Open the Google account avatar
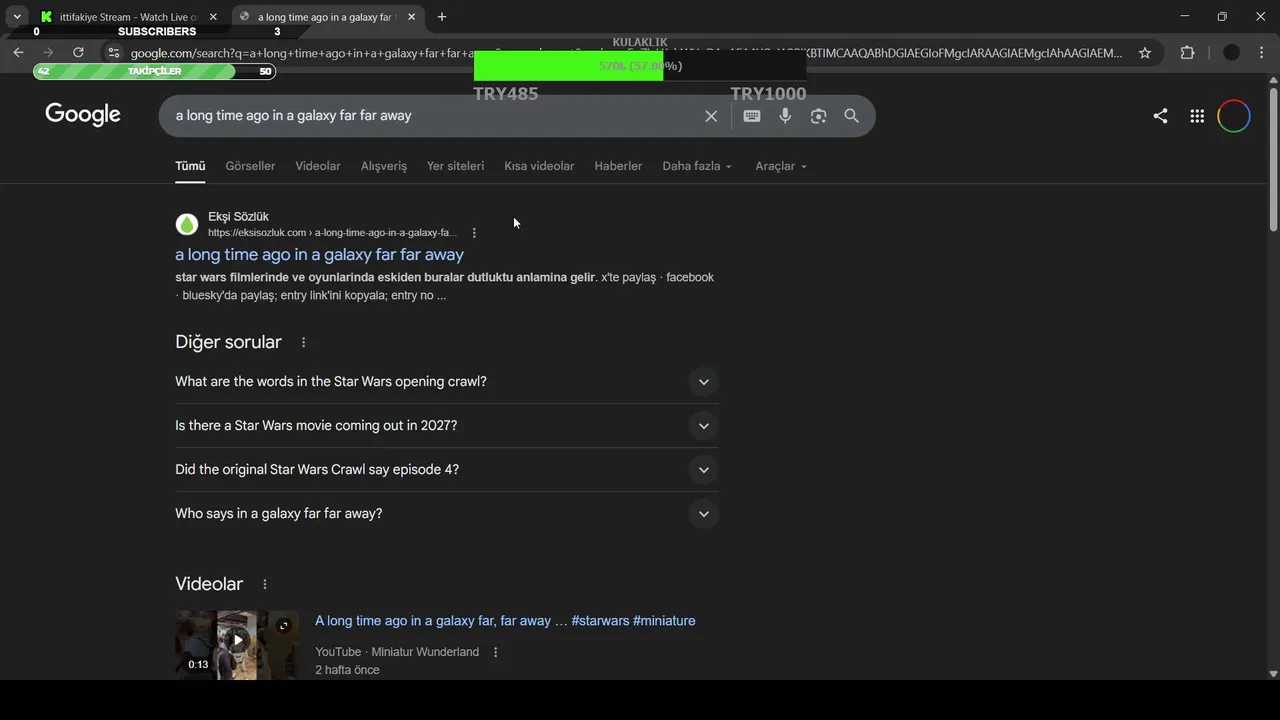Screen dimensions: 1280x720 [x=1234, y=116]
